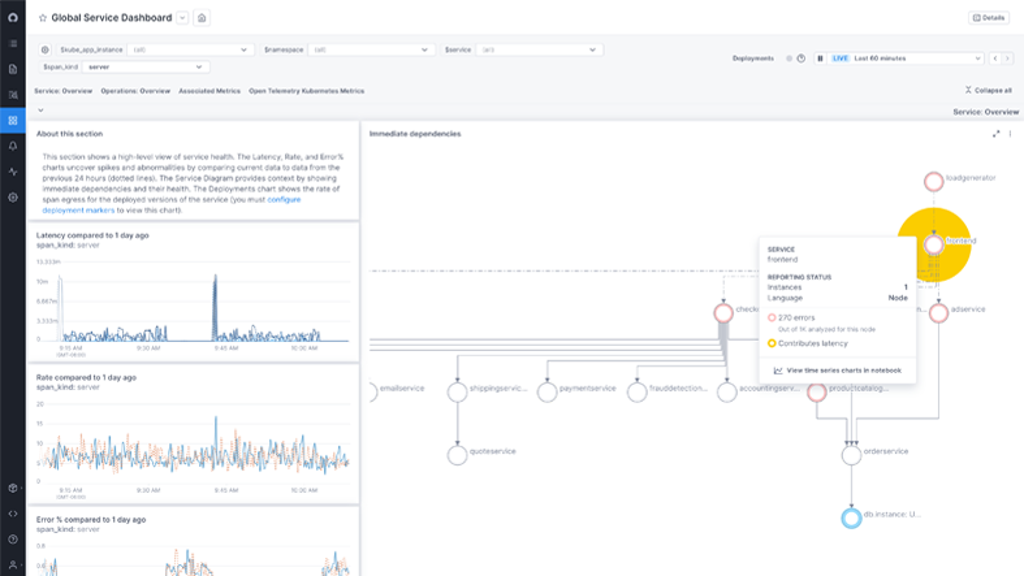Open the dashboard title dropdown chevron
The height and width of the screenshot is (576, 1024).
coord(182,18)
